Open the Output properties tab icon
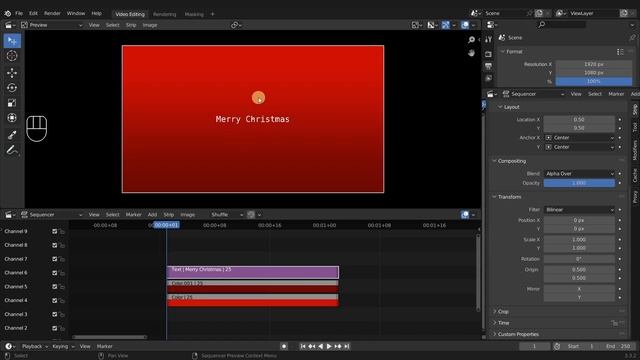 point(489,66)
